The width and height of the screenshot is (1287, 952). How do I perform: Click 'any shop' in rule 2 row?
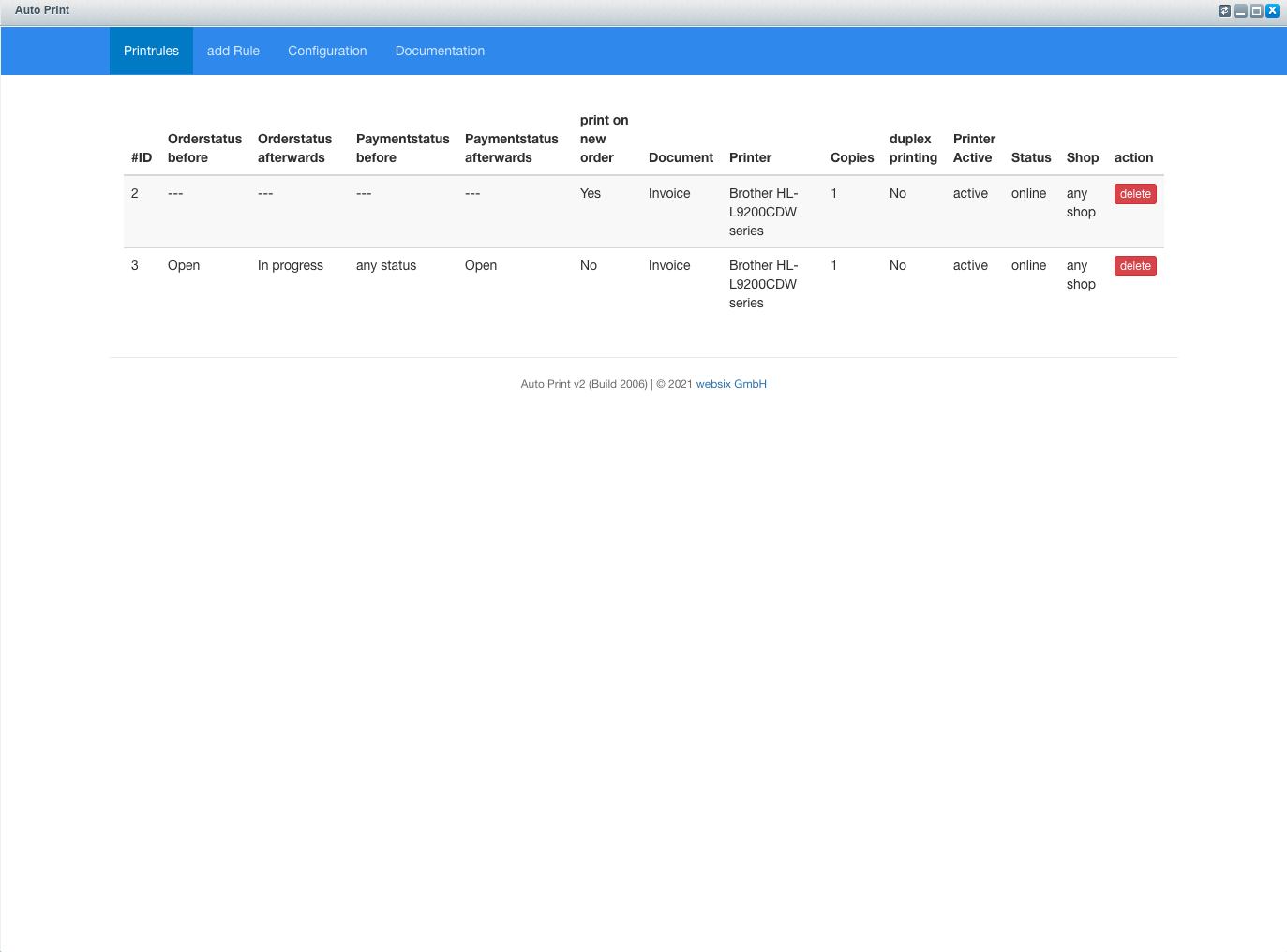pyautogui.click(x=1081, y=202)
